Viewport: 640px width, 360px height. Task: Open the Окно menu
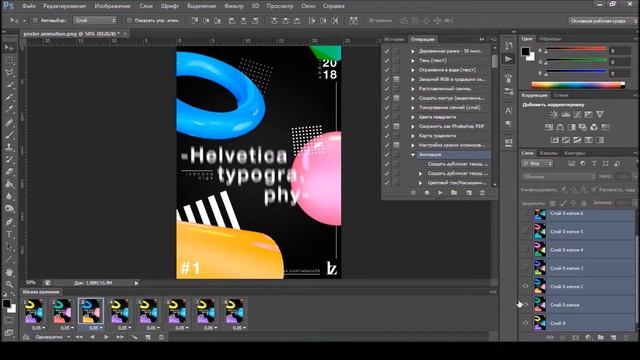click(x=308, y=6)
